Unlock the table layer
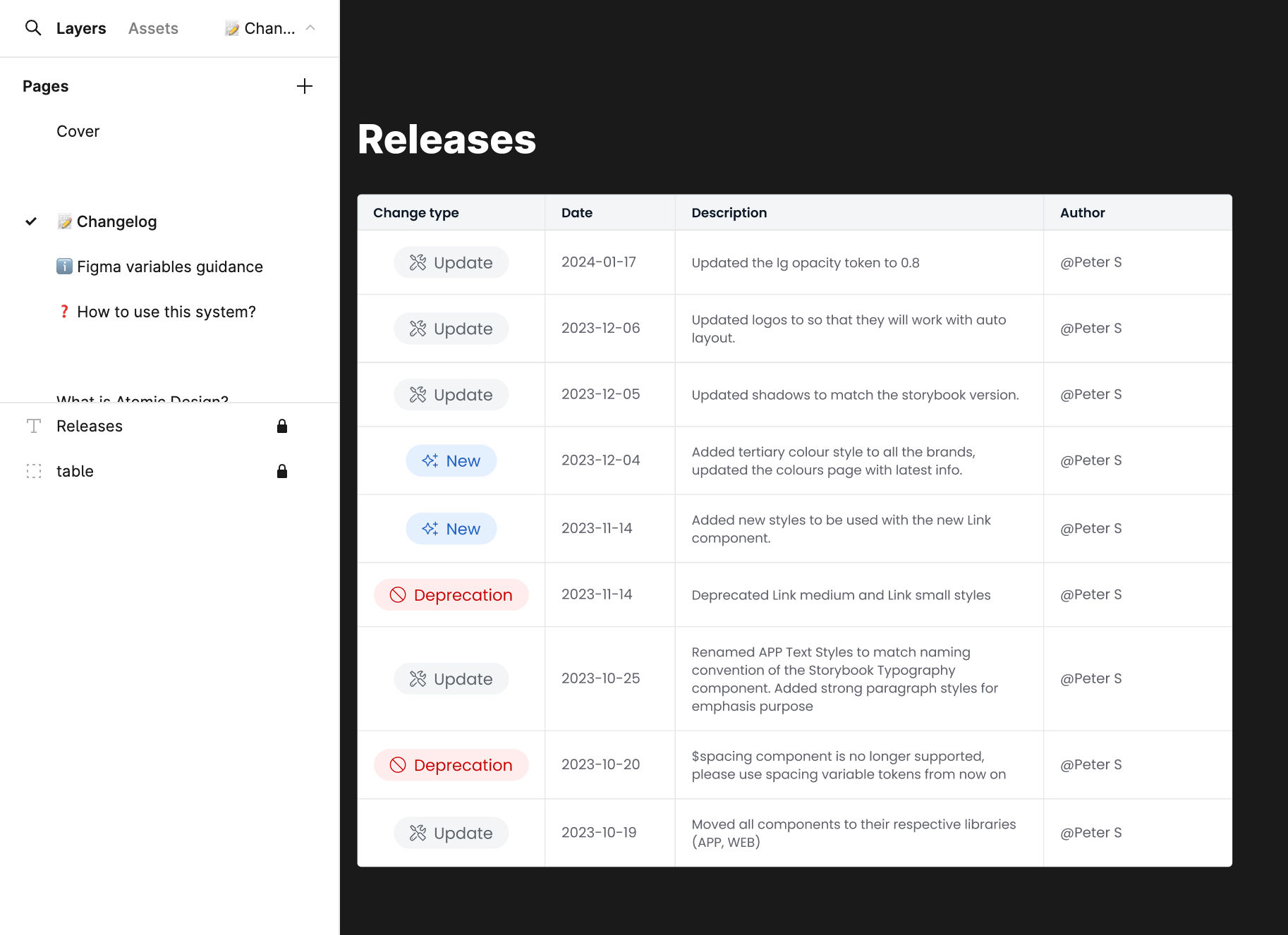Image resolution: width=1288 pixels, height=935 pixels. pyautogui.click(x=281, y=470)
